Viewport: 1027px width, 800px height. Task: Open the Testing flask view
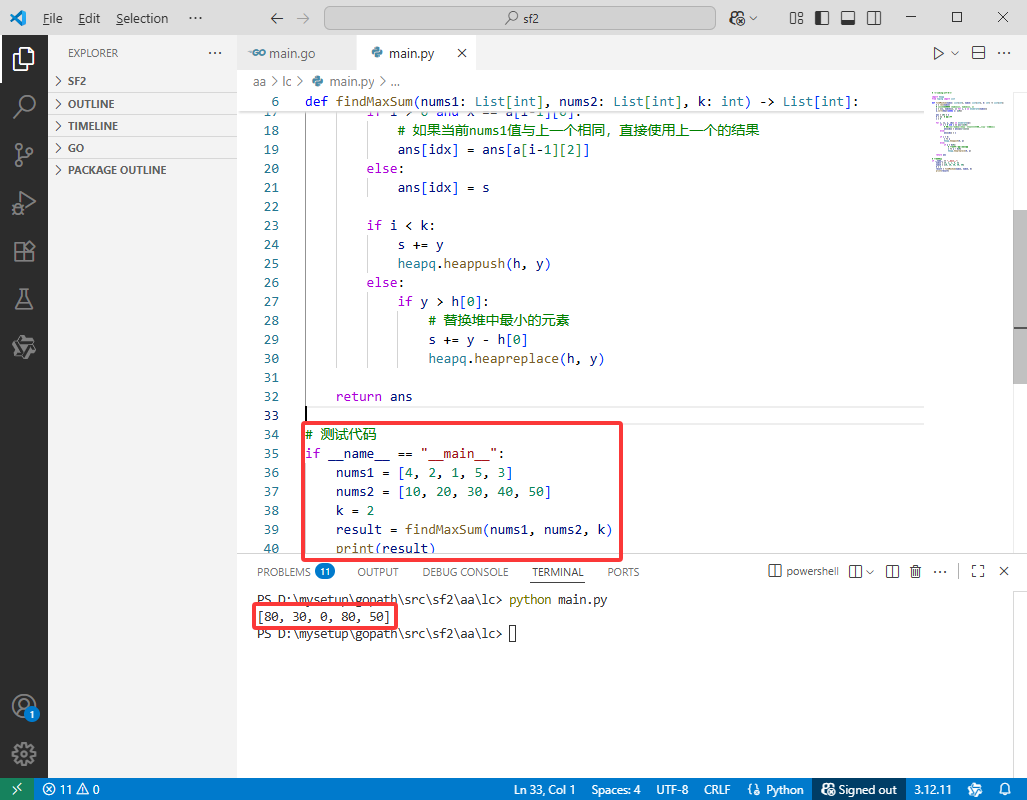click(x=24, y=299)
